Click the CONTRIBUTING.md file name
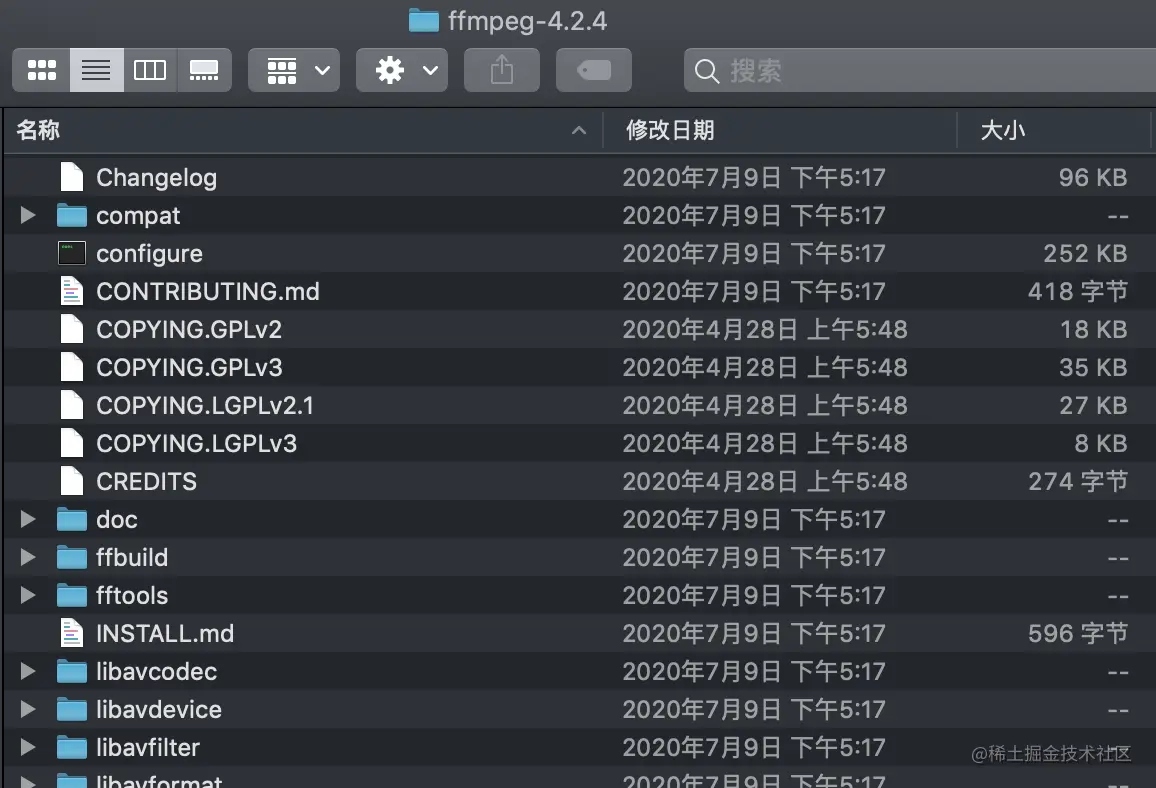This screenshot has height=788, width=1156. click(208, 291)
